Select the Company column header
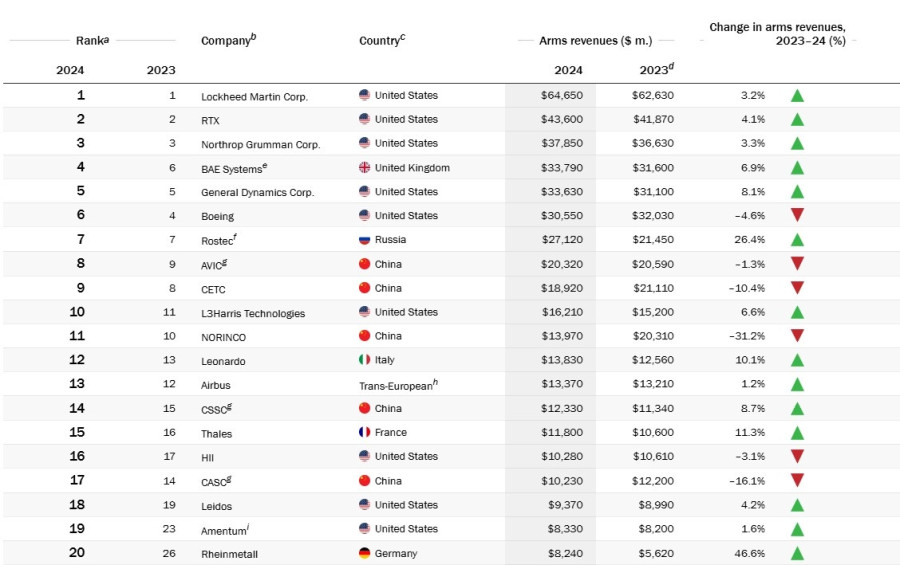The height and width of the screenshot is (565, 900). pos(228,40)
